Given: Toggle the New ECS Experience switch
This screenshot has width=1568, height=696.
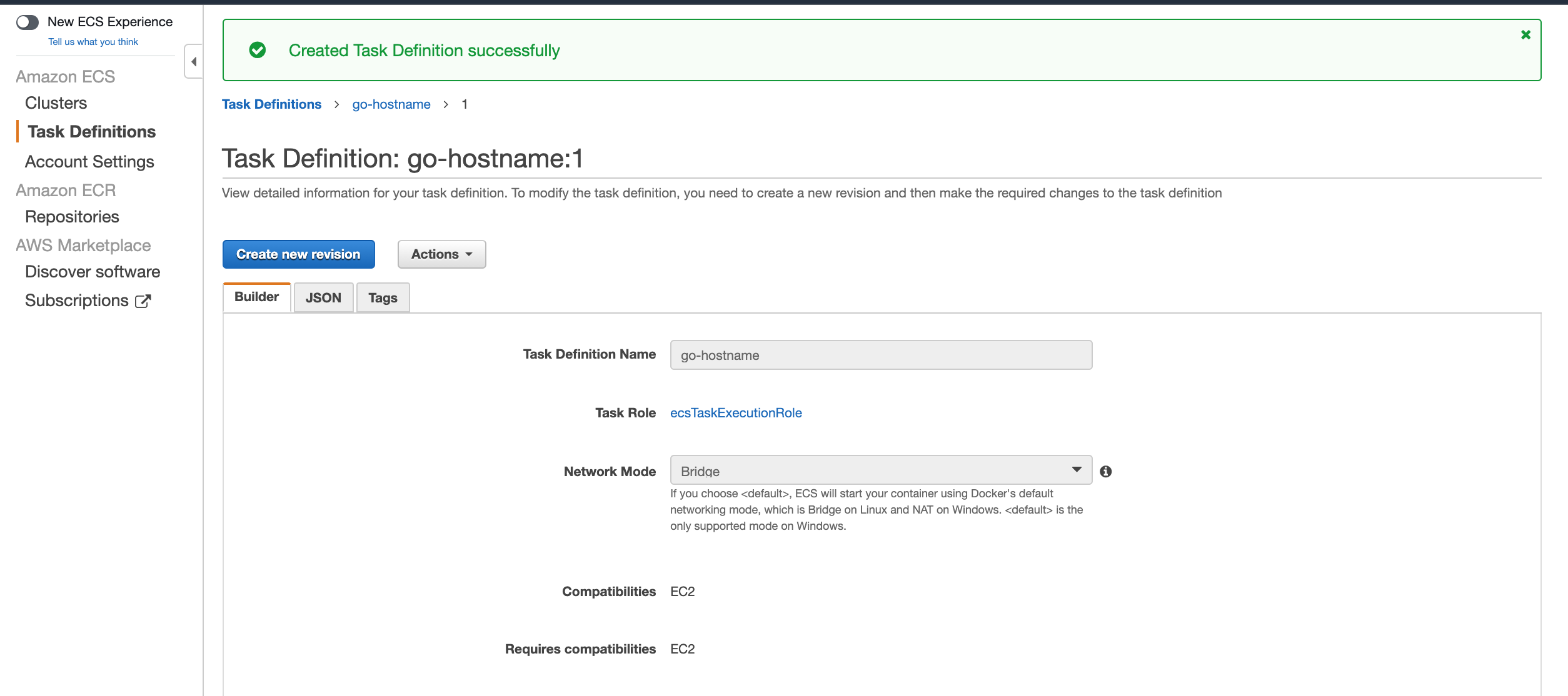Looking at the screenshot, I should [x=28, y=22].
